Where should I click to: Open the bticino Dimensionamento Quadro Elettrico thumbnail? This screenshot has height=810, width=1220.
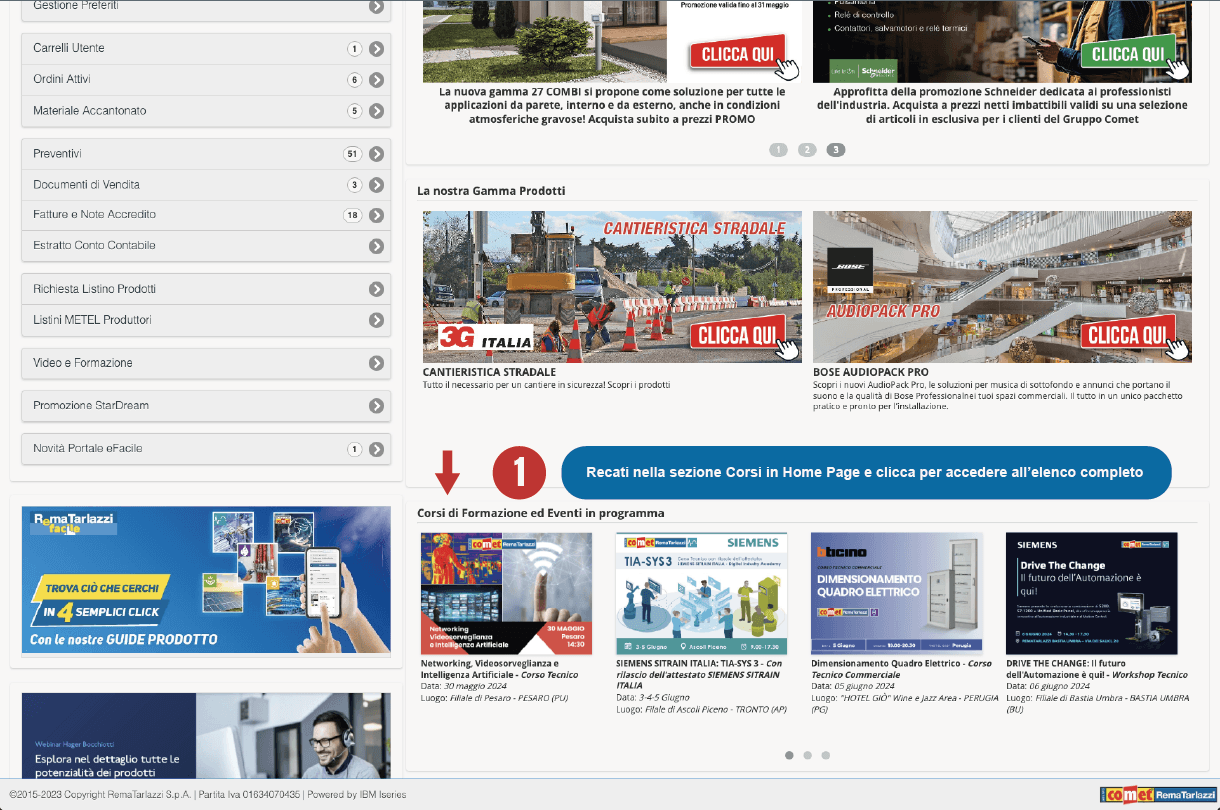(x=897, y=594)
